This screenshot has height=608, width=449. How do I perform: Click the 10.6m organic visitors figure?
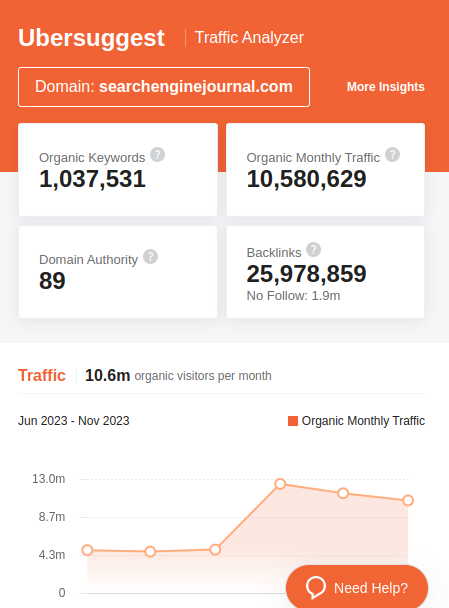tap(107, 375)
